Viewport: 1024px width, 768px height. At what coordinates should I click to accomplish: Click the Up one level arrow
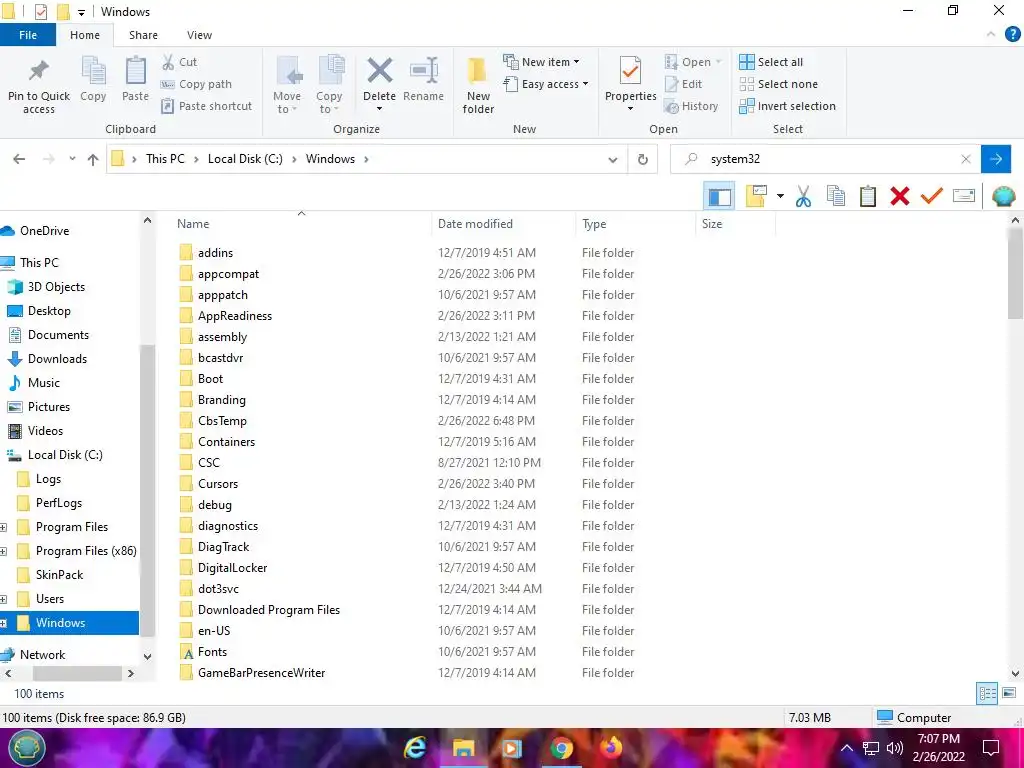click(93, 159)
